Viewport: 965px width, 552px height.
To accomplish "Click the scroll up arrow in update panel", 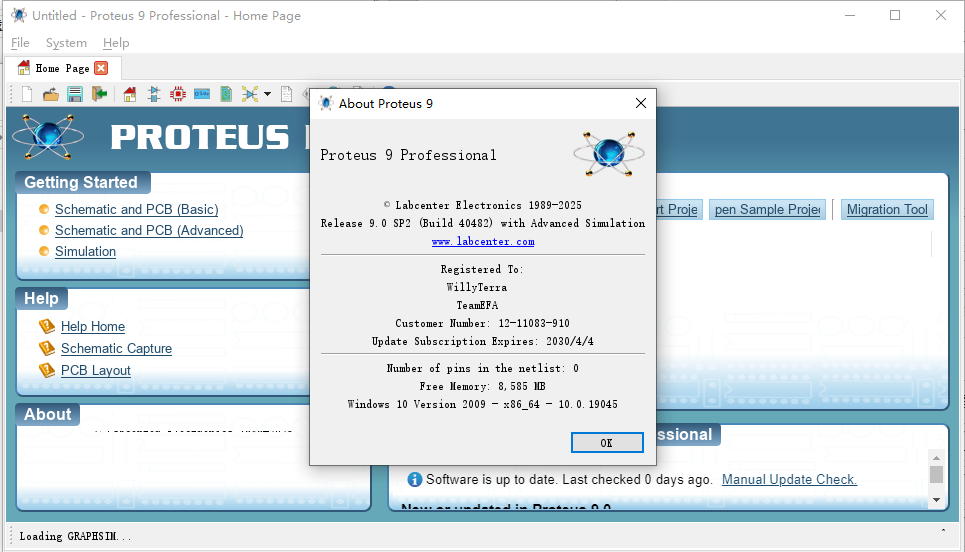I will 936,458.
